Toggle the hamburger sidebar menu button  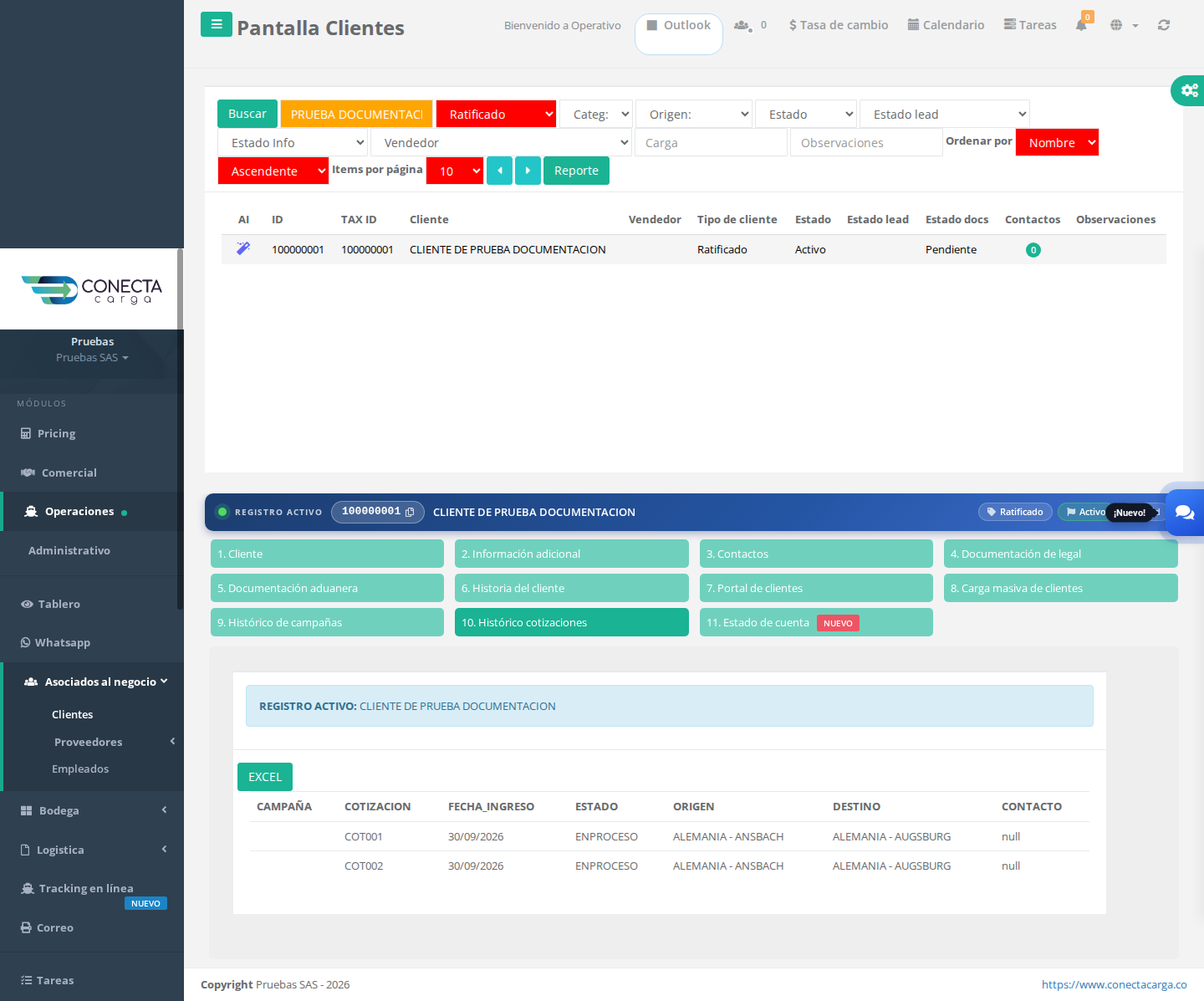point(217,24)
